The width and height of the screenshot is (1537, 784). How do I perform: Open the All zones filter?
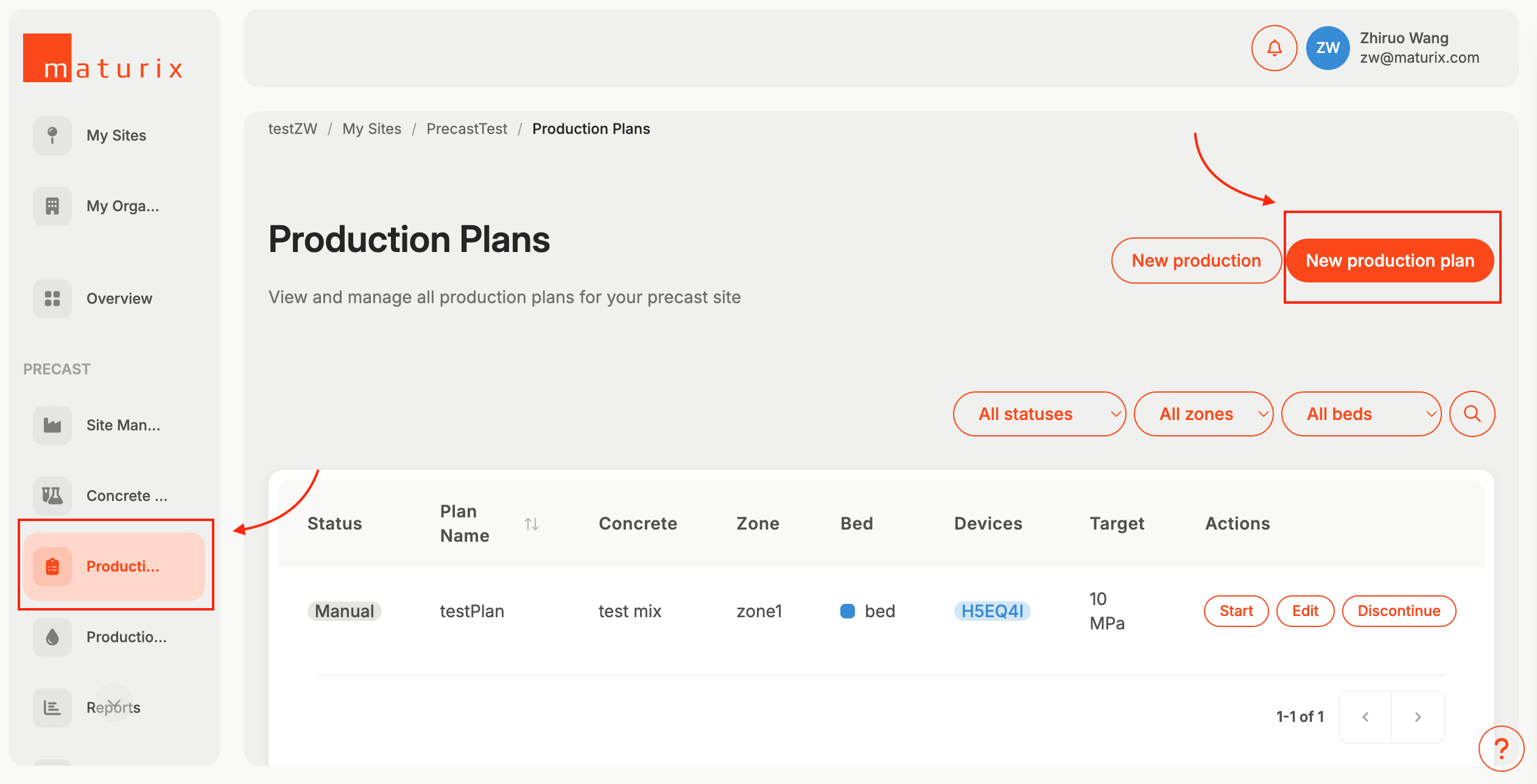pos(1203,414)
